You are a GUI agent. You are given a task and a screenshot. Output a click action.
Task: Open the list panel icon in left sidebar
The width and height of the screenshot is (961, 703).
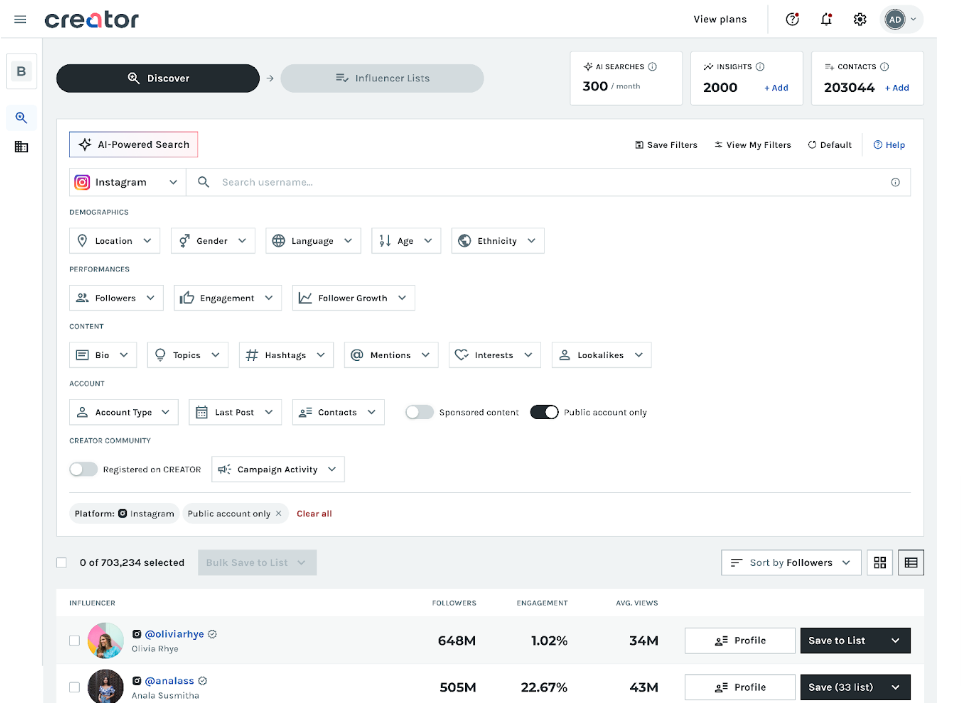coord(21,148)
